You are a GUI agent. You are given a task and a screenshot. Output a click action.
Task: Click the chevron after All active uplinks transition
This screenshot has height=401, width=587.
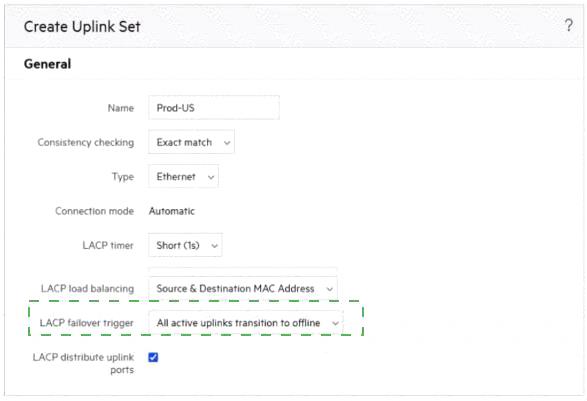click(x=335, y=323)
